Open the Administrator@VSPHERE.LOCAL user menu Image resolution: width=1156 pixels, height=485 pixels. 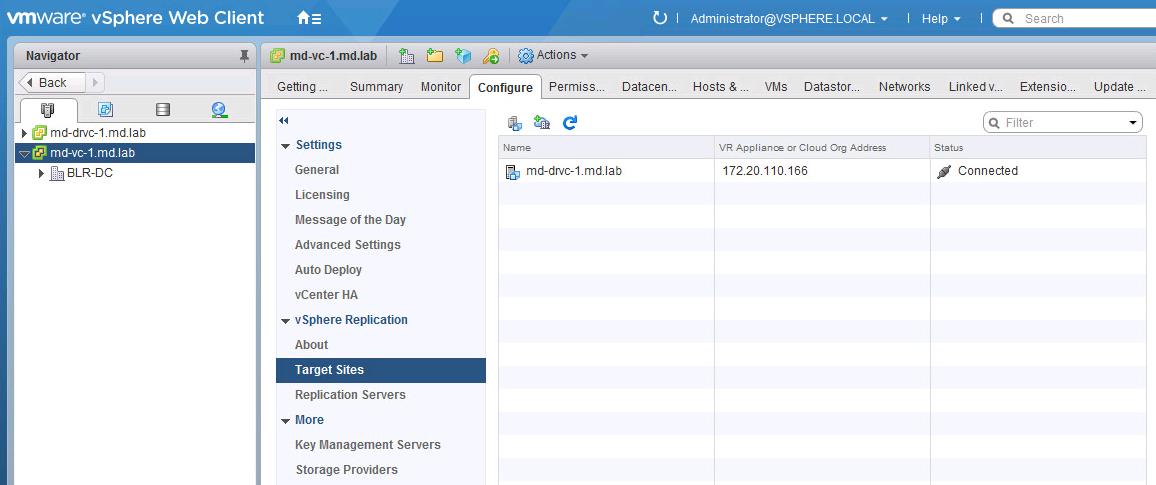tap(789, 18)
